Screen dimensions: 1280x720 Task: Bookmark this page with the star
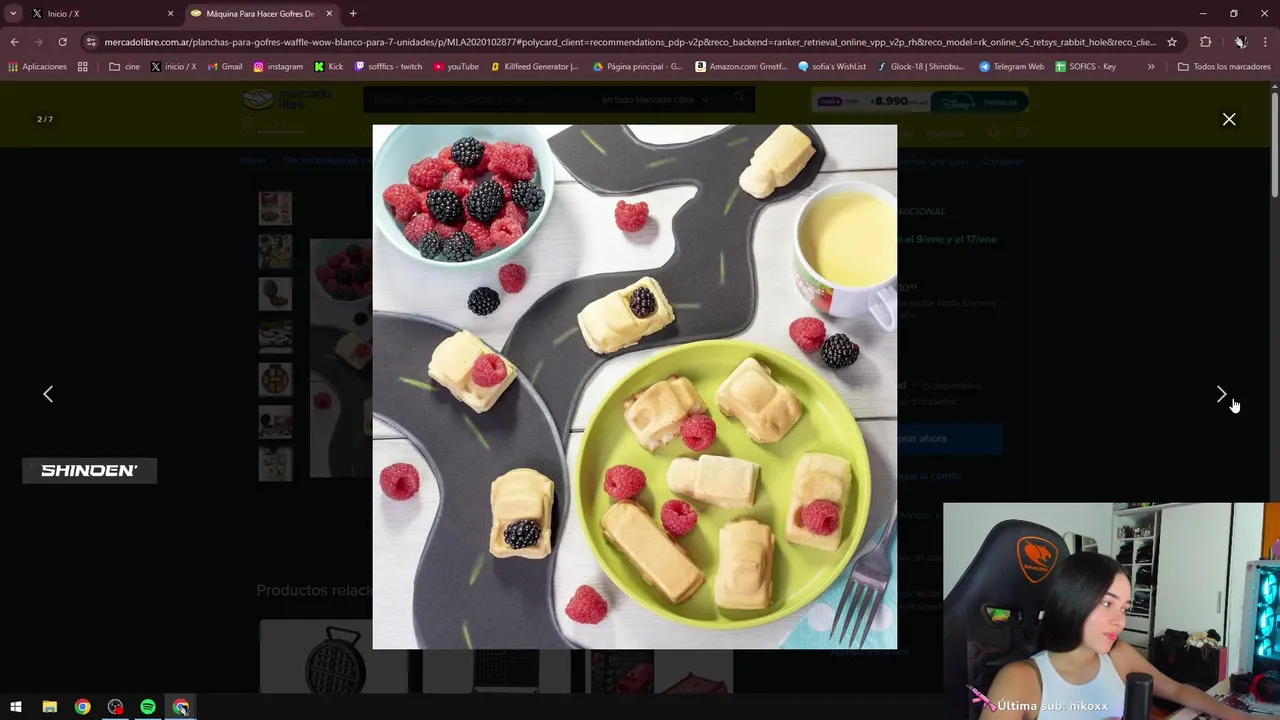[1172, 42]
